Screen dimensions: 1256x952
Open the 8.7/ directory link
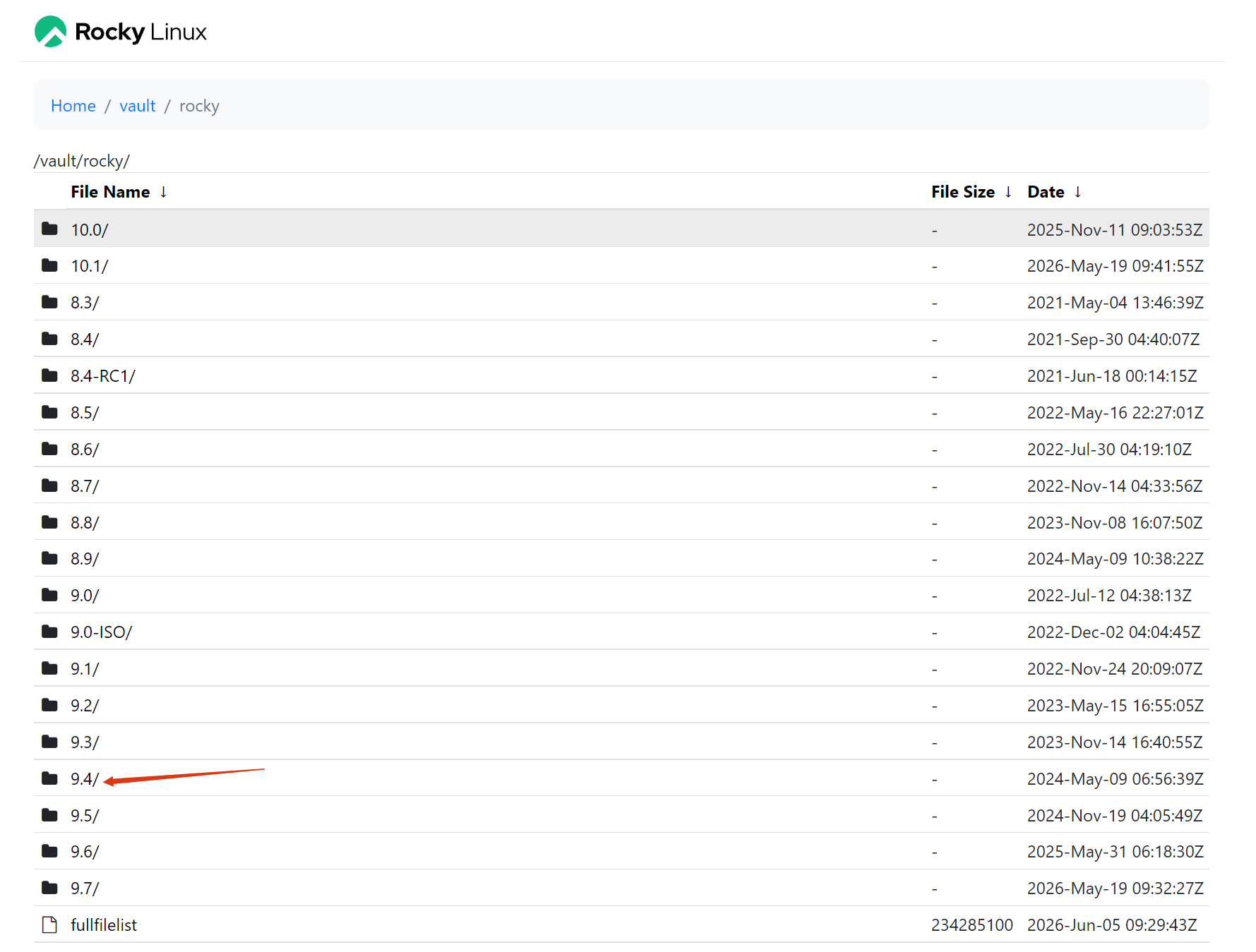point(85,486)
